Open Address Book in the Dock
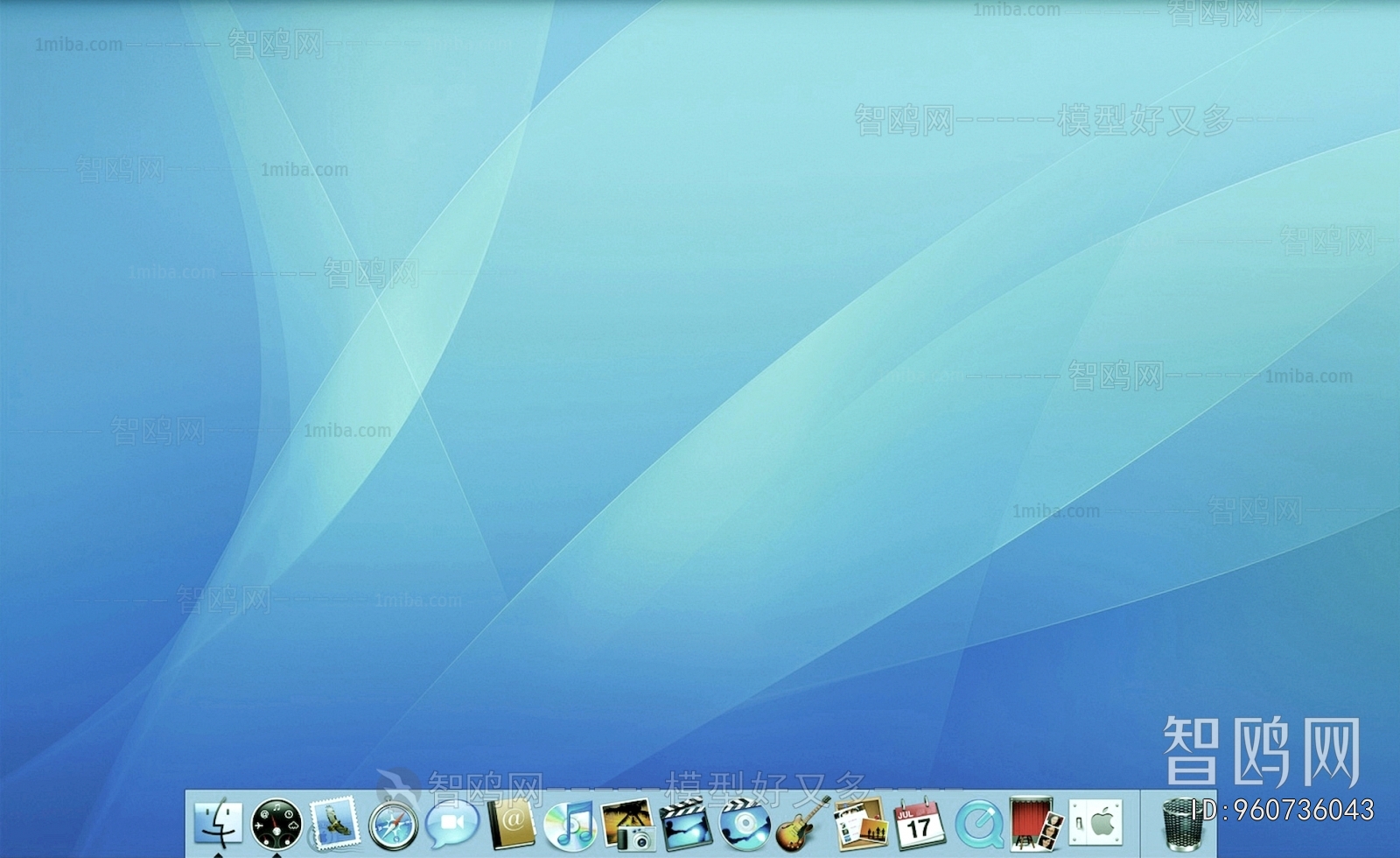The width and height of the screenshot is (1400, 858). pyautogui.click(x=511, y=824)
